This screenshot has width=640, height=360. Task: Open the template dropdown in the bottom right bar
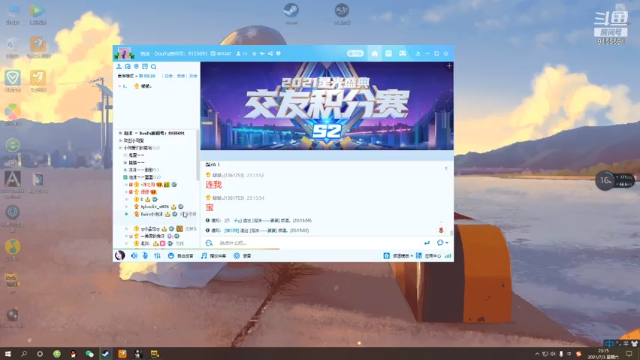pyautogui.click(x=398, y=256)
